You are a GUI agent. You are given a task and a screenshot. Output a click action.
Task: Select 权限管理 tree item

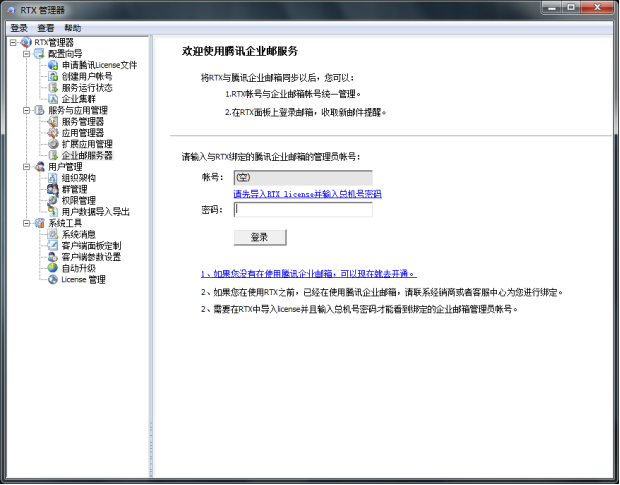click(x=79, y=200)
